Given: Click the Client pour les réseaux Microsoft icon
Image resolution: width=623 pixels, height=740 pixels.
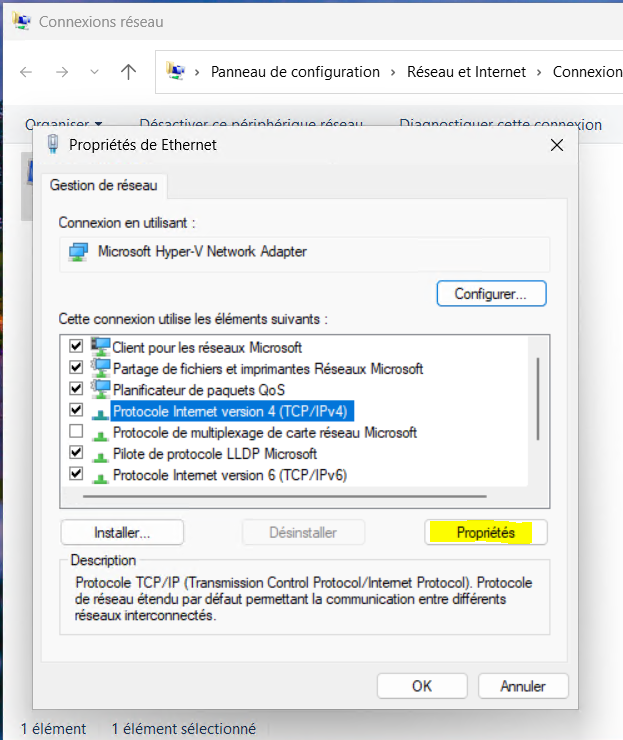Looking at the screenshot, I should [100, 347].
